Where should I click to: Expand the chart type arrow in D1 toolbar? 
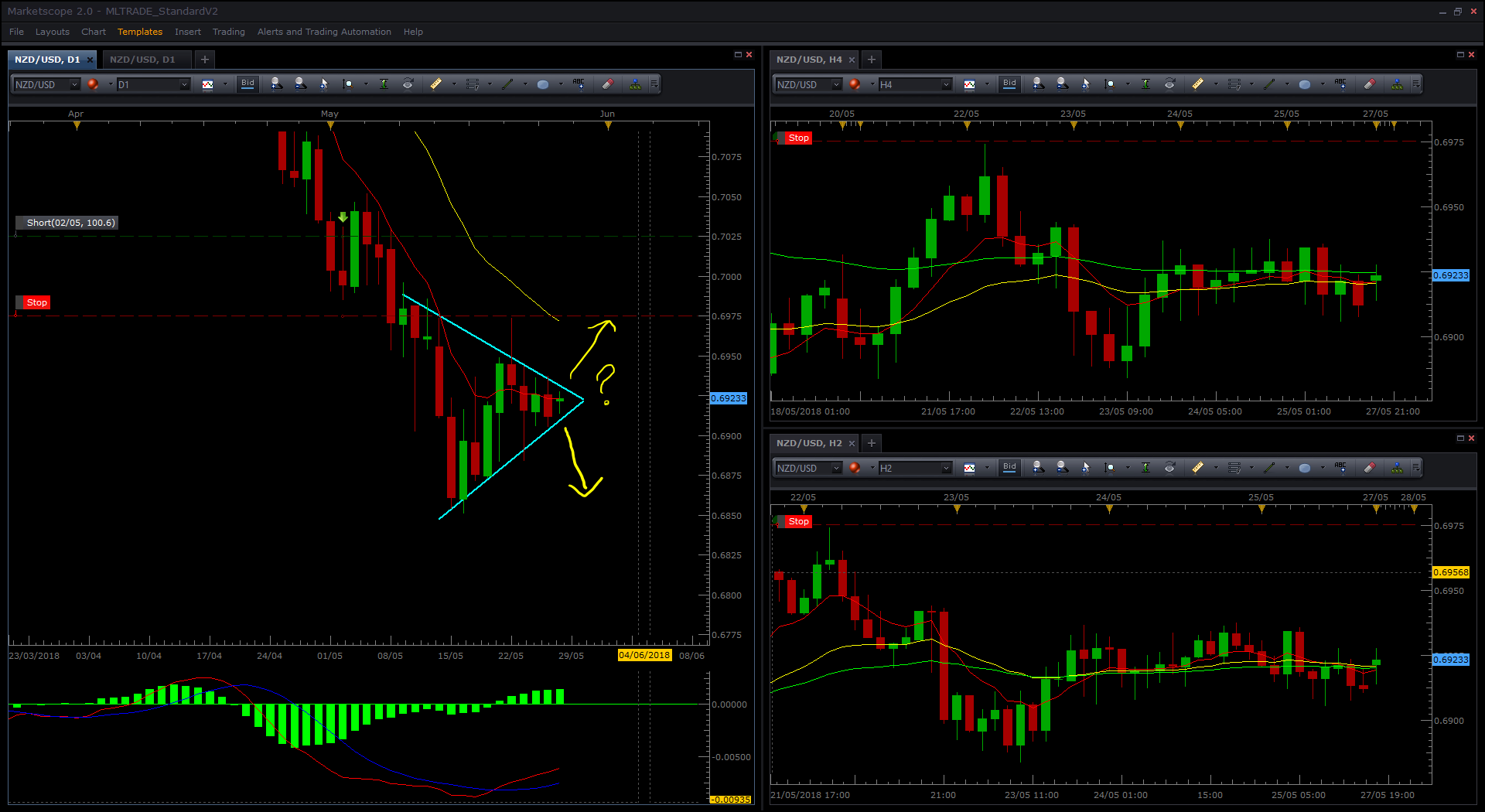pyautogui.click(x=225, y=84)
